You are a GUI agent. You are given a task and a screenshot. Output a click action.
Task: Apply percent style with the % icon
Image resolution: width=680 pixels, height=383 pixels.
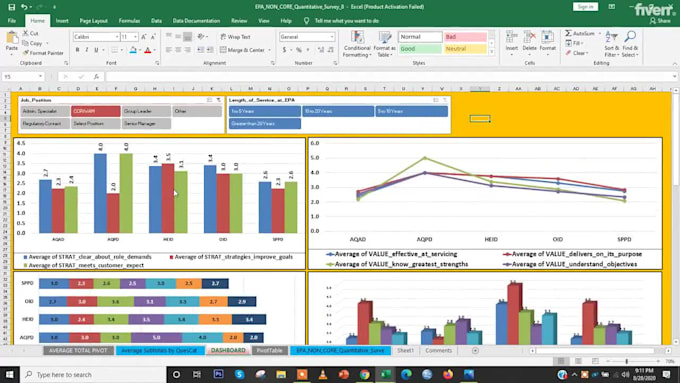[x=299, y=50]
